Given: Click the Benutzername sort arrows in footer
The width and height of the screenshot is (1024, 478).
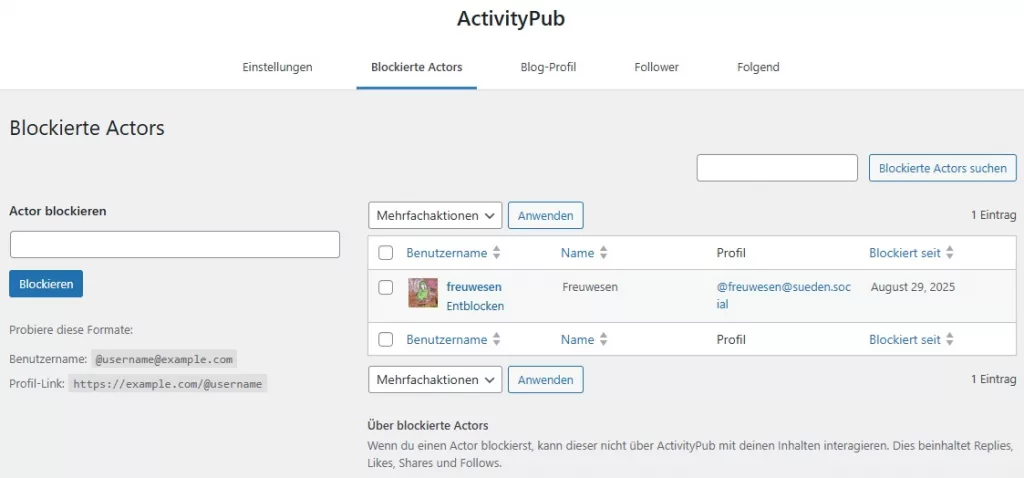Looking at the screenshot, I should coord(496,340).
